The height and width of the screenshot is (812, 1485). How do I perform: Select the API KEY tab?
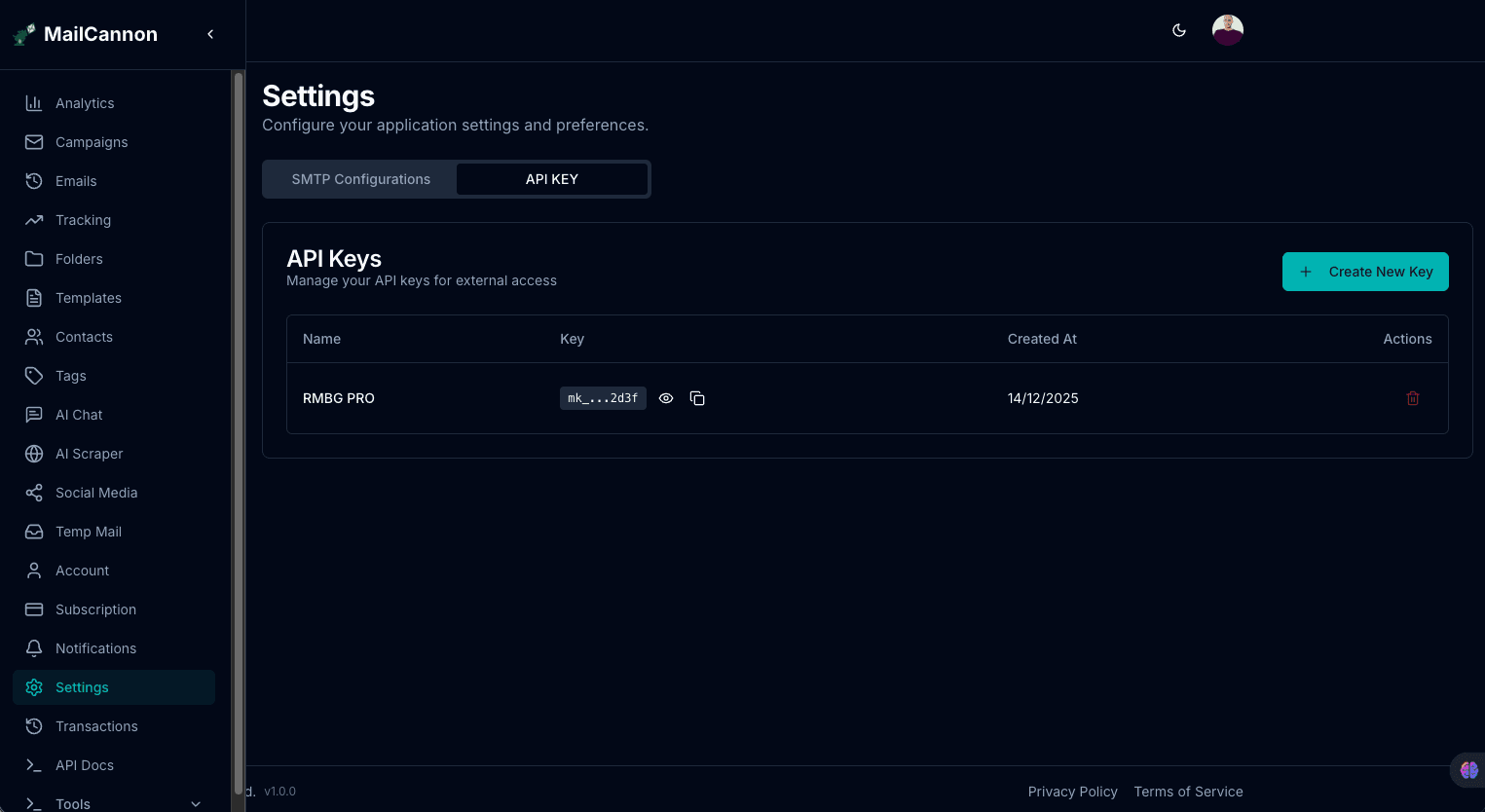pos(552,179)
